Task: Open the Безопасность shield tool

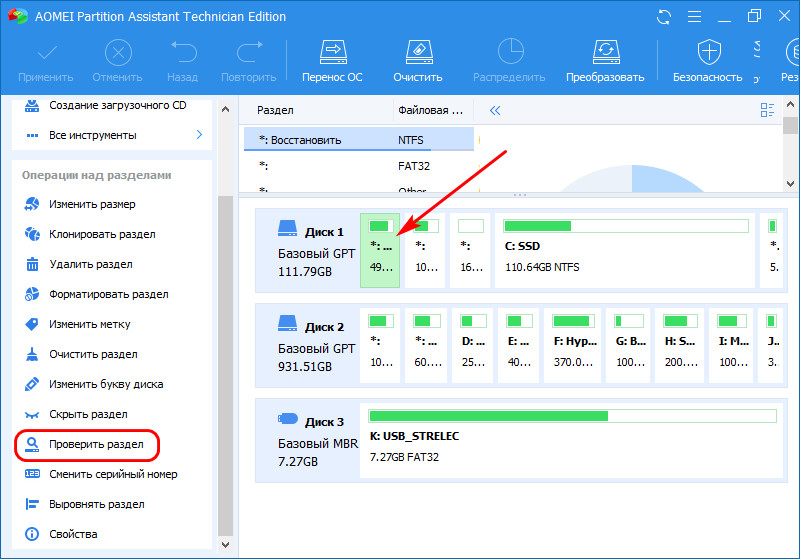Action: (x=708, y=62)
